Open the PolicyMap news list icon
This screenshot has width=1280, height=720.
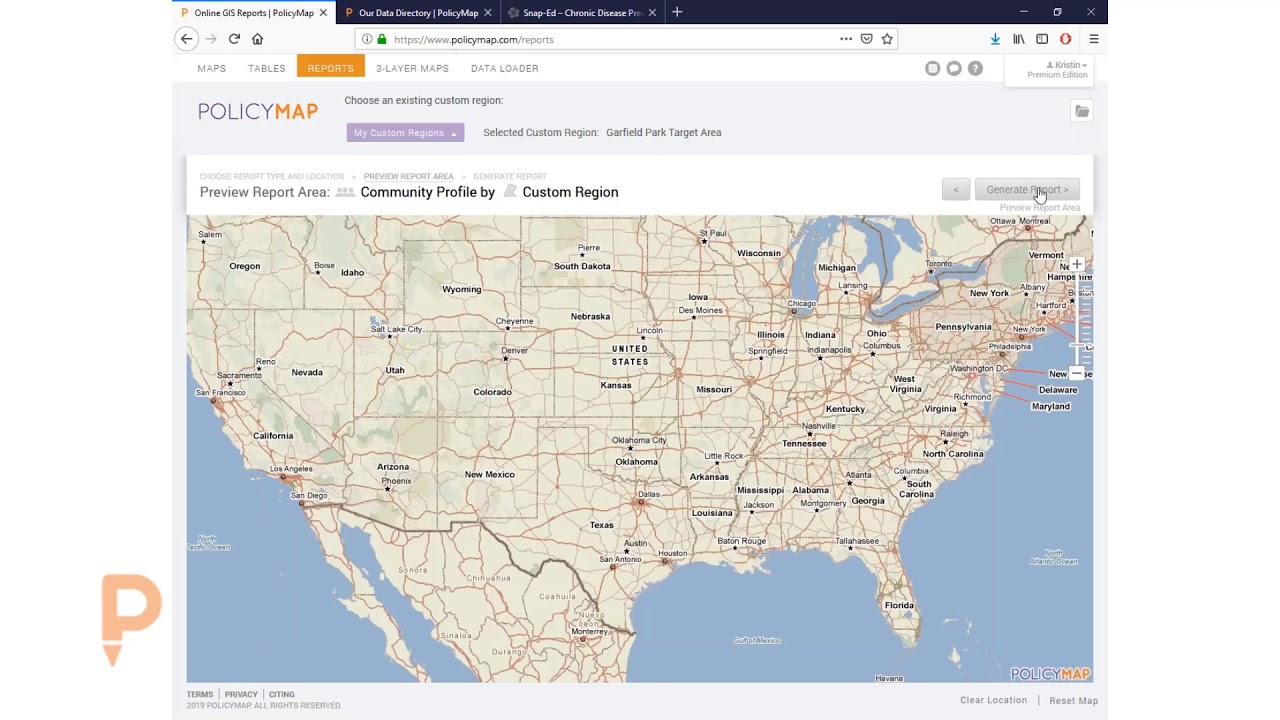[933, 68]
